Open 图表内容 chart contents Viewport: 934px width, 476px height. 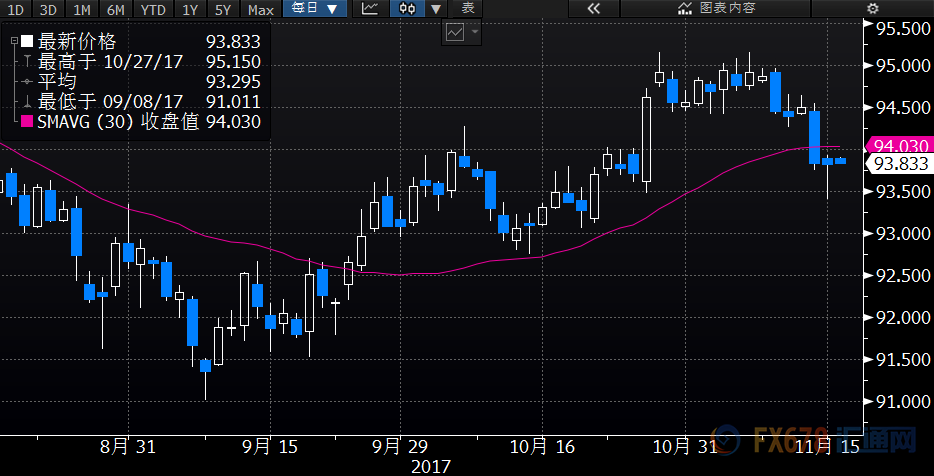717,9
